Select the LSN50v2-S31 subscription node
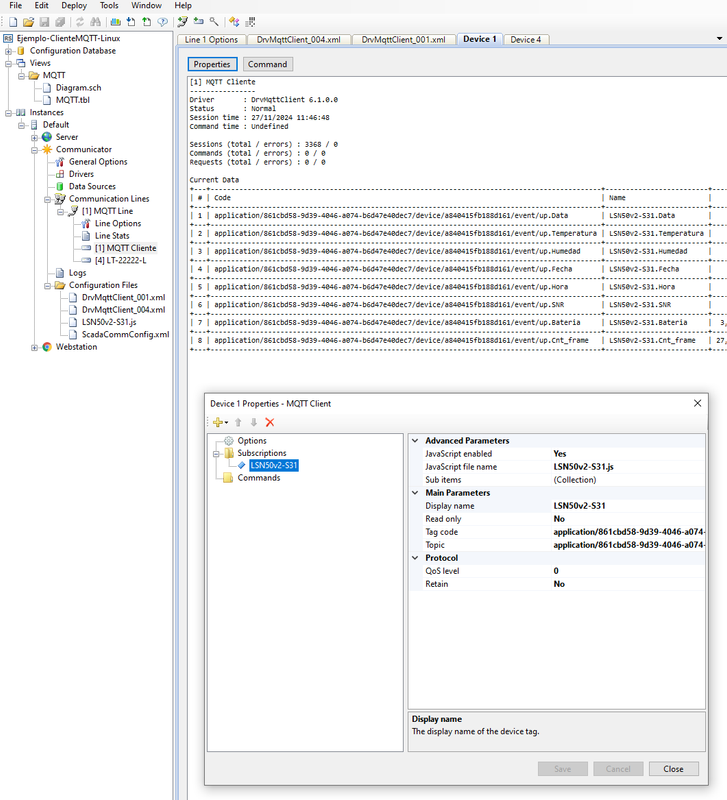This screenshot has width=727, height=800. [274, 465]
